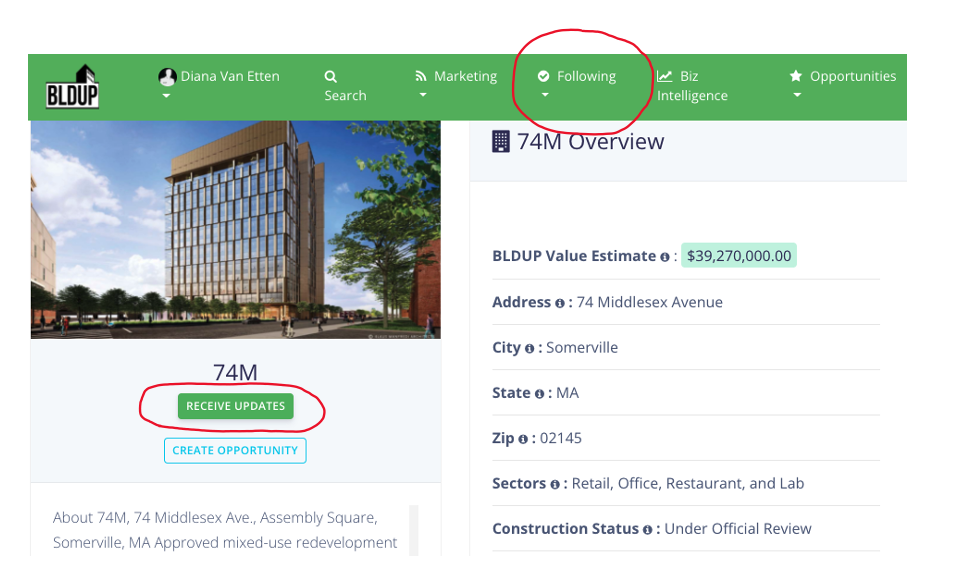Expand the Marketing dropdown caret
The height and width of the screenshot is (584, 960).
tap(422, 96)
